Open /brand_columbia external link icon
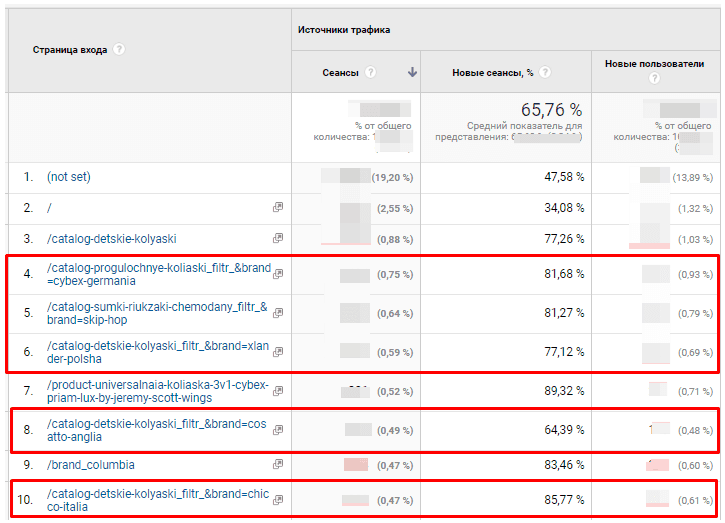Image resolution: width=725 pixels, height=523 pixels. coord(278,465)
